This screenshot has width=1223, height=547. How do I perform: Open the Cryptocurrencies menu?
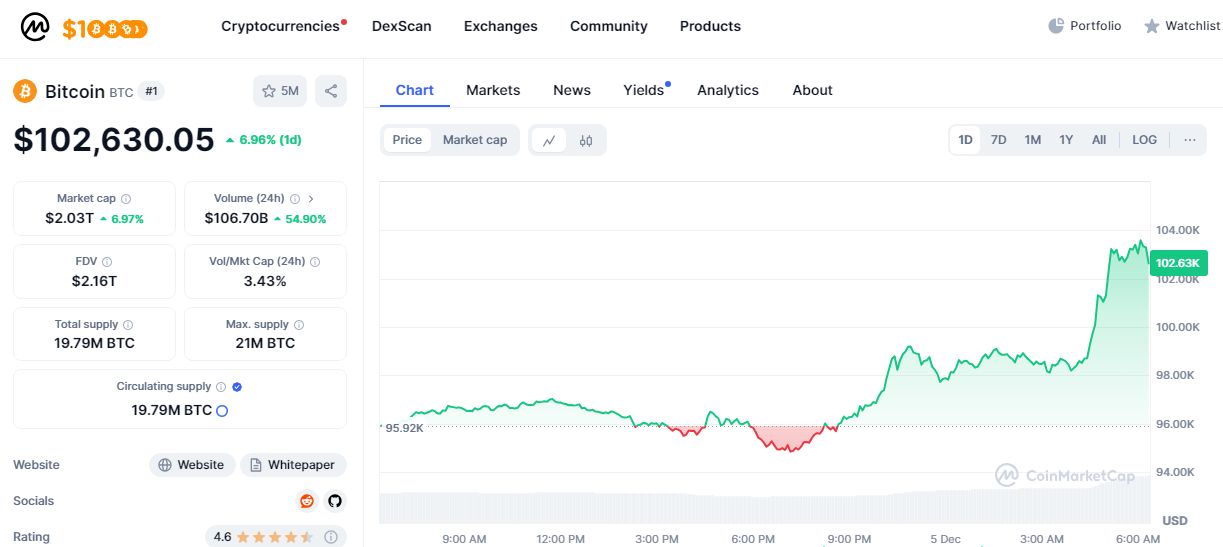pyautogui.click(x=280, y=26)
